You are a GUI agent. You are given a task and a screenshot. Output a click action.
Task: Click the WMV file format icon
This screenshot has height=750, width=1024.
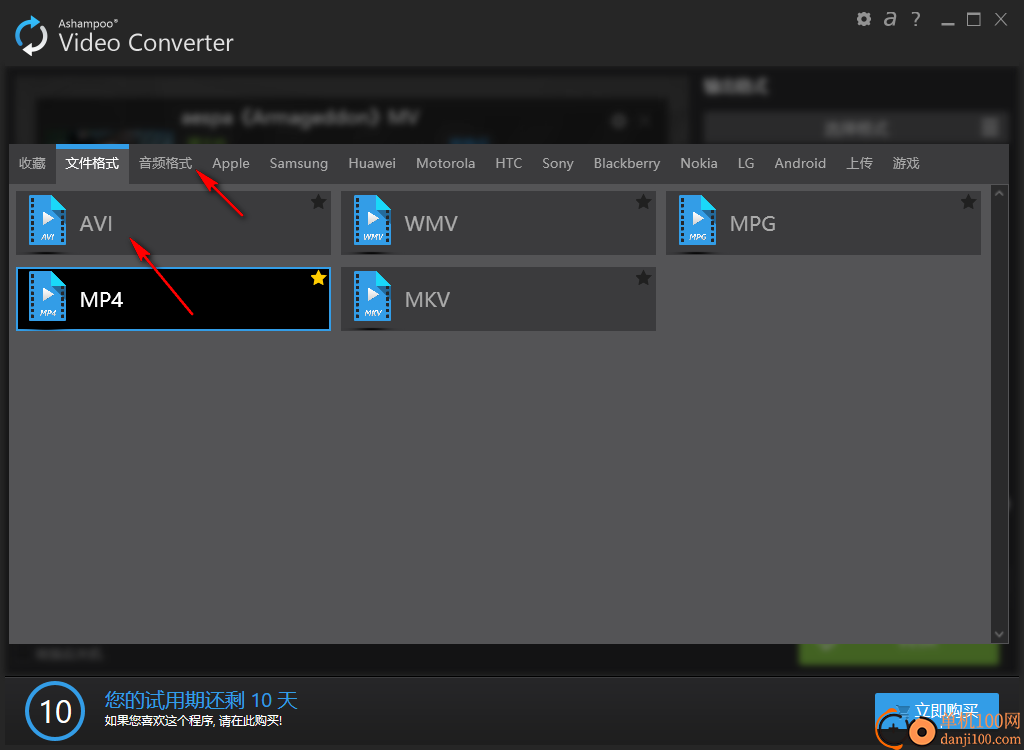(373, 220)
